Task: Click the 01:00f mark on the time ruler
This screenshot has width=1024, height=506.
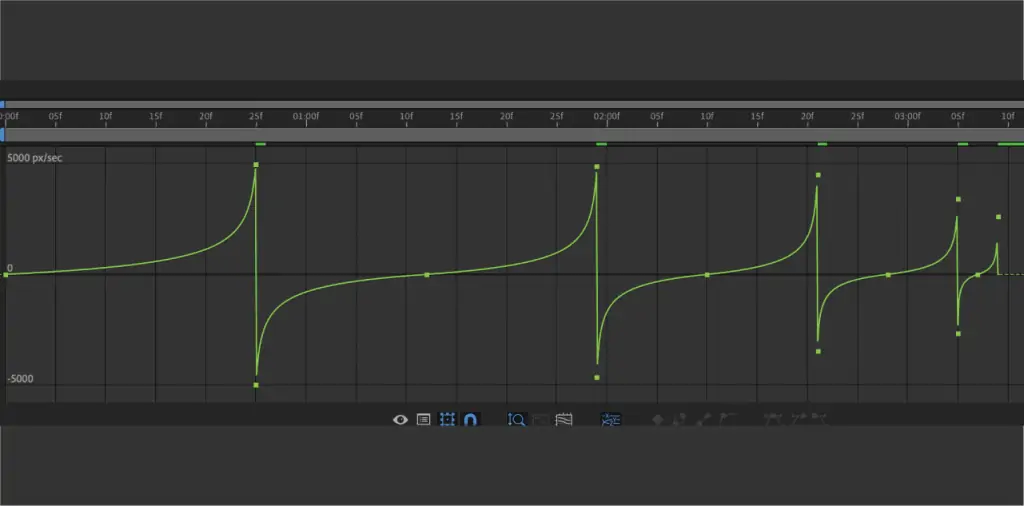Action: 306,116
